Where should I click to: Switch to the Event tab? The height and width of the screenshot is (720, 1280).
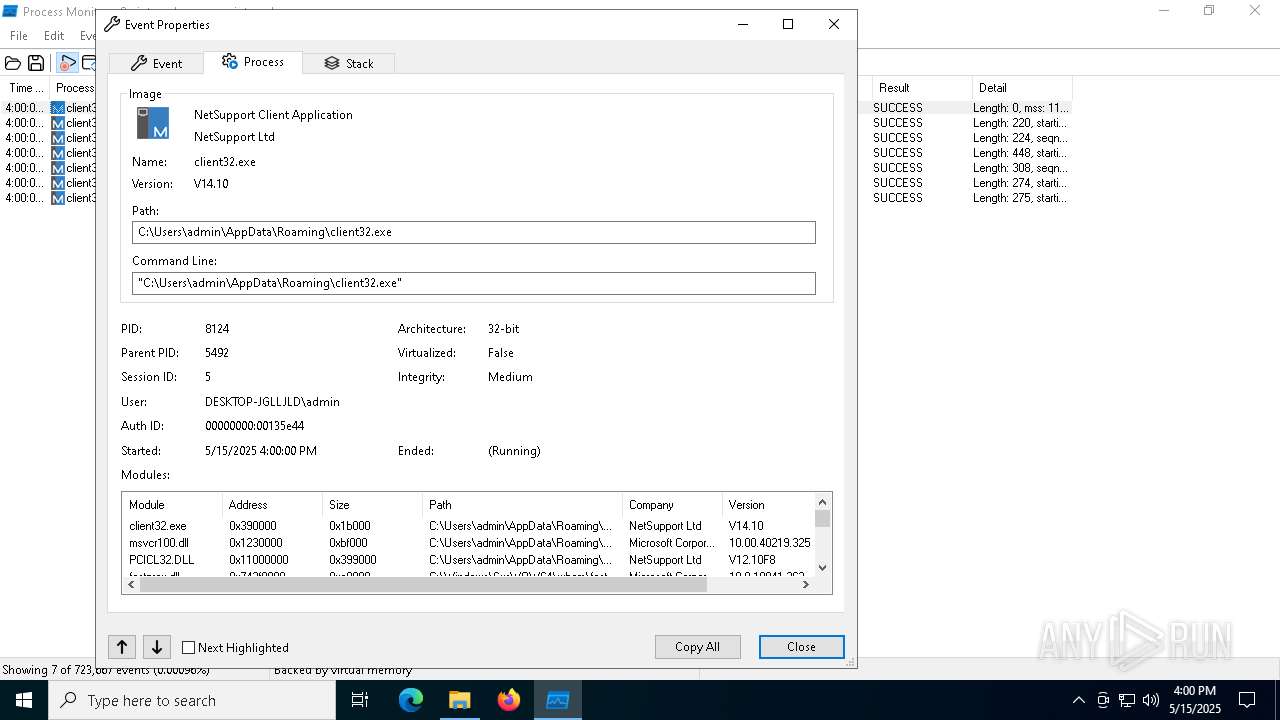coord(156,63)
